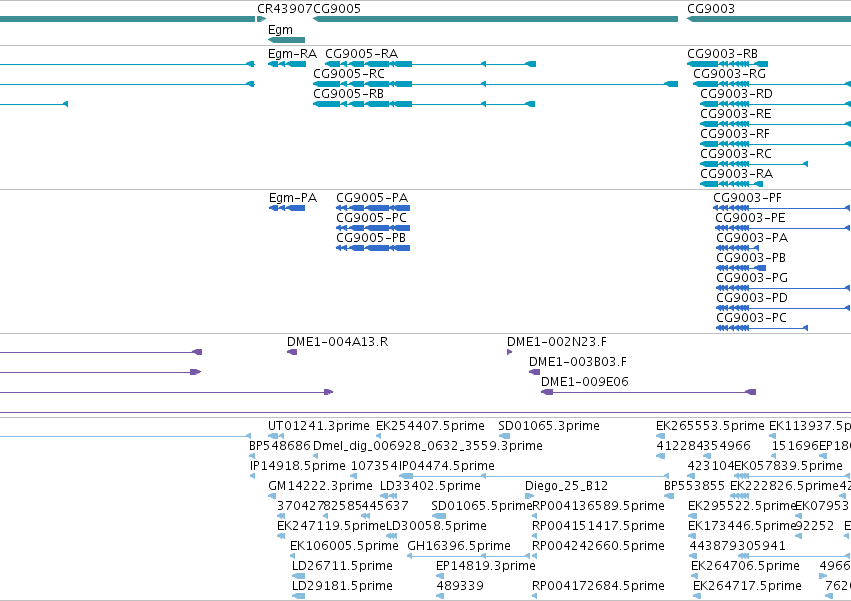Click EST SD01065.5prime
Screen dimensions: 851x601
click(439, 516)
